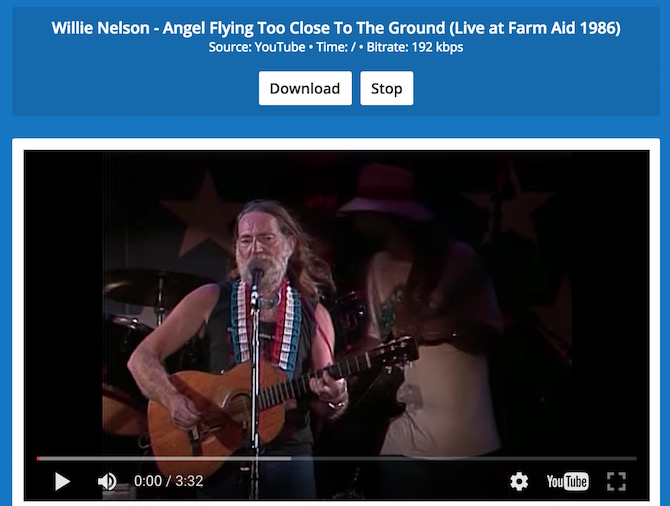Screen dimensions: 670x506
Task: Click the Download button
Action: [x=305, y=88]
